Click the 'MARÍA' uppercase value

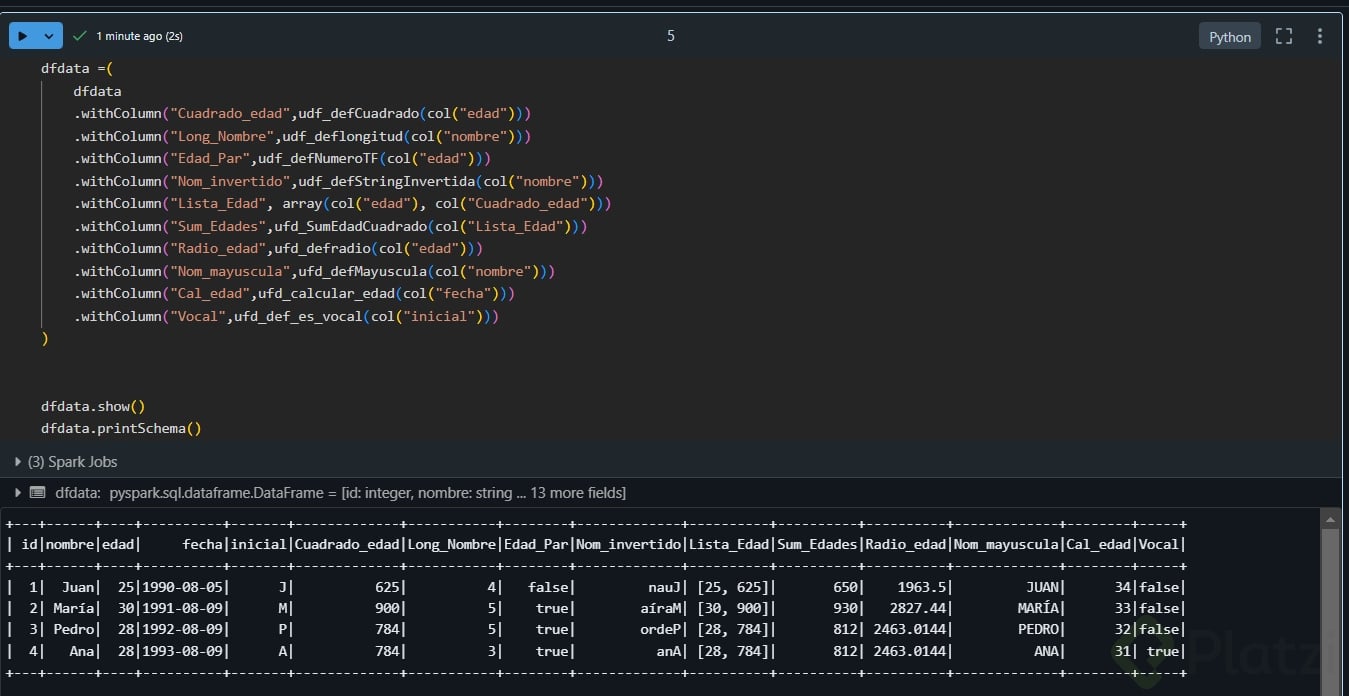click(x=1038, y=608)
